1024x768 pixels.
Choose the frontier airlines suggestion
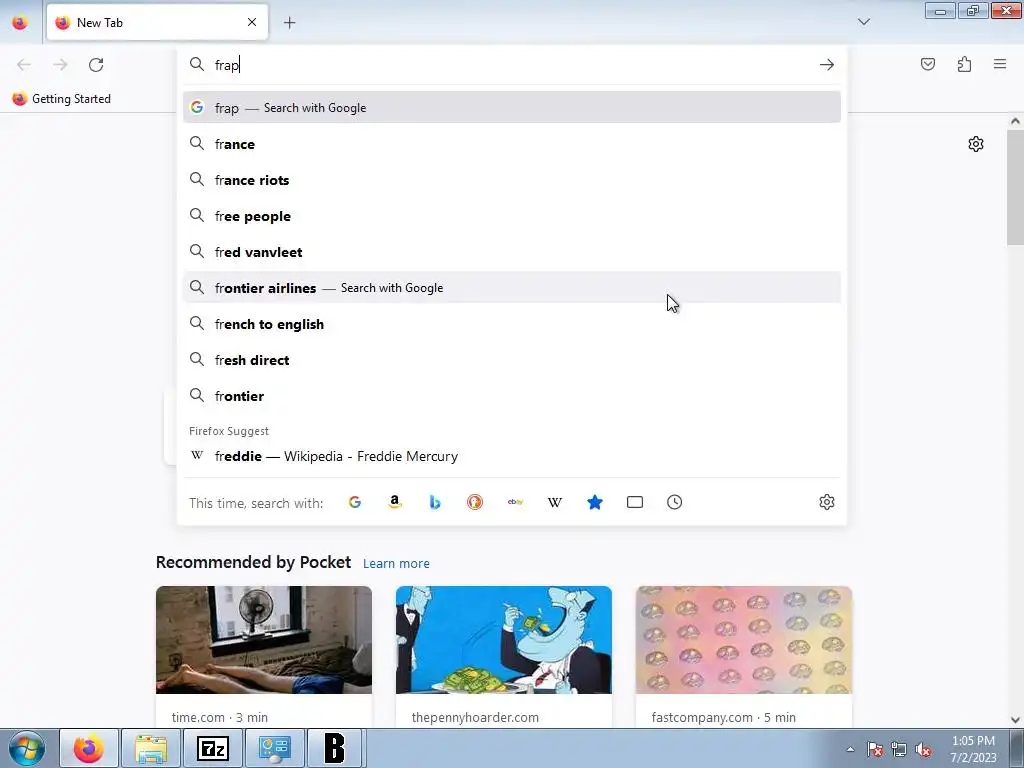click(x=512, y=287)
